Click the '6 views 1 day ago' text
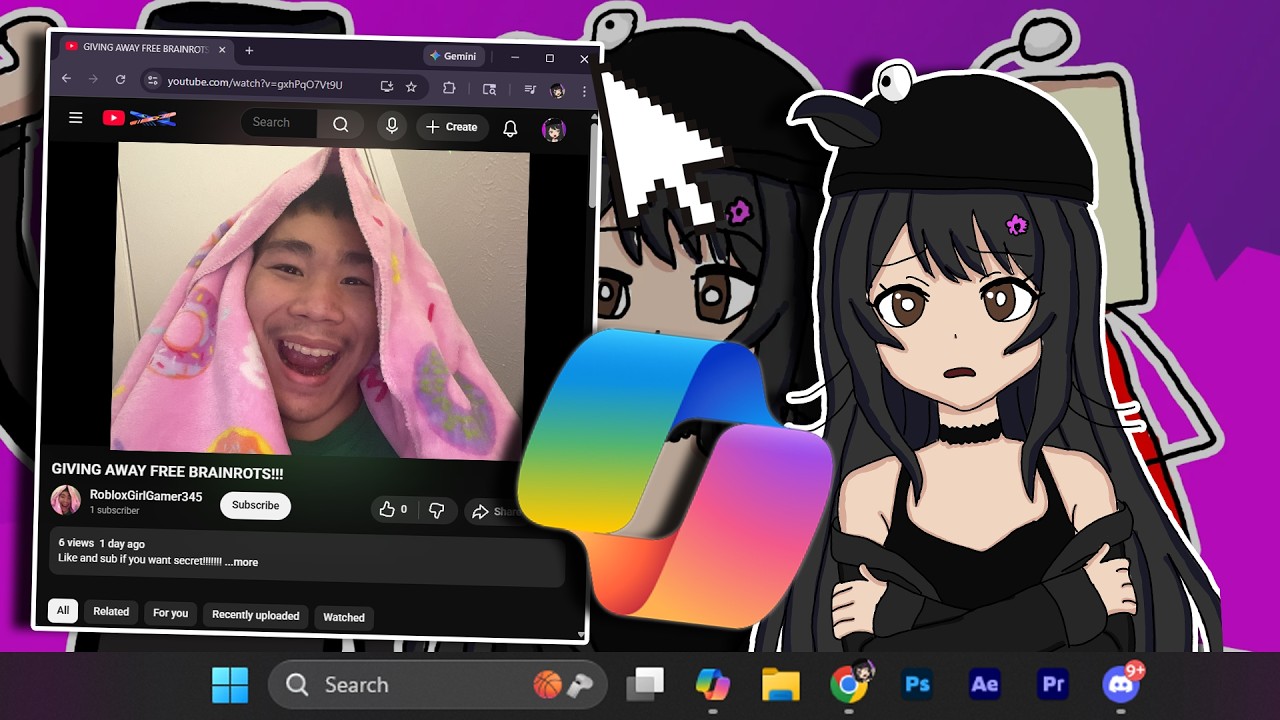 click(101, 543)
